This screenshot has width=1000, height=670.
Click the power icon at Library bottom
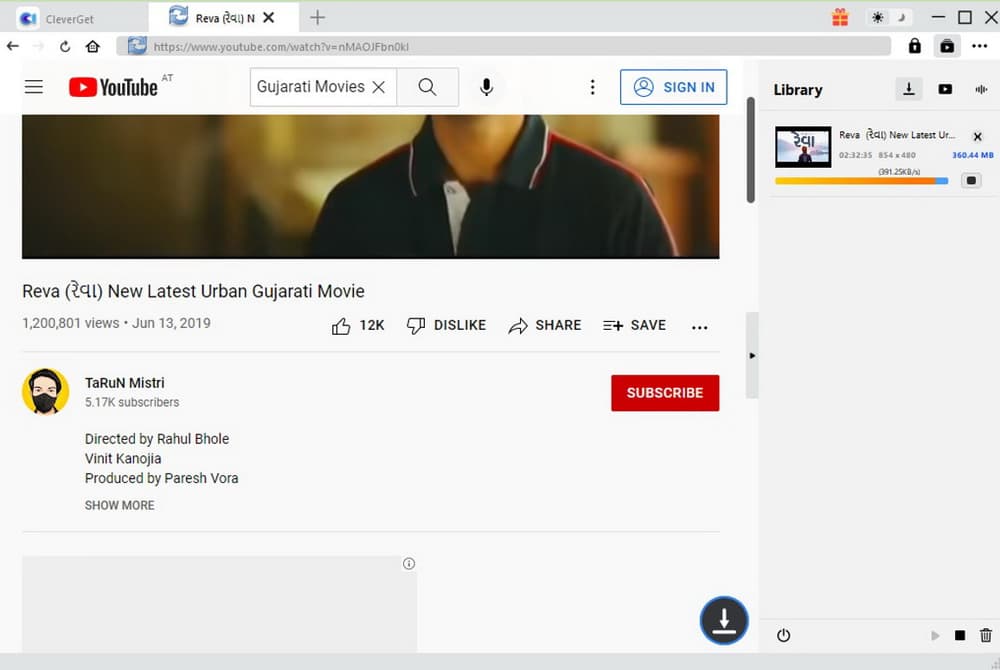[x=783, y=635]
